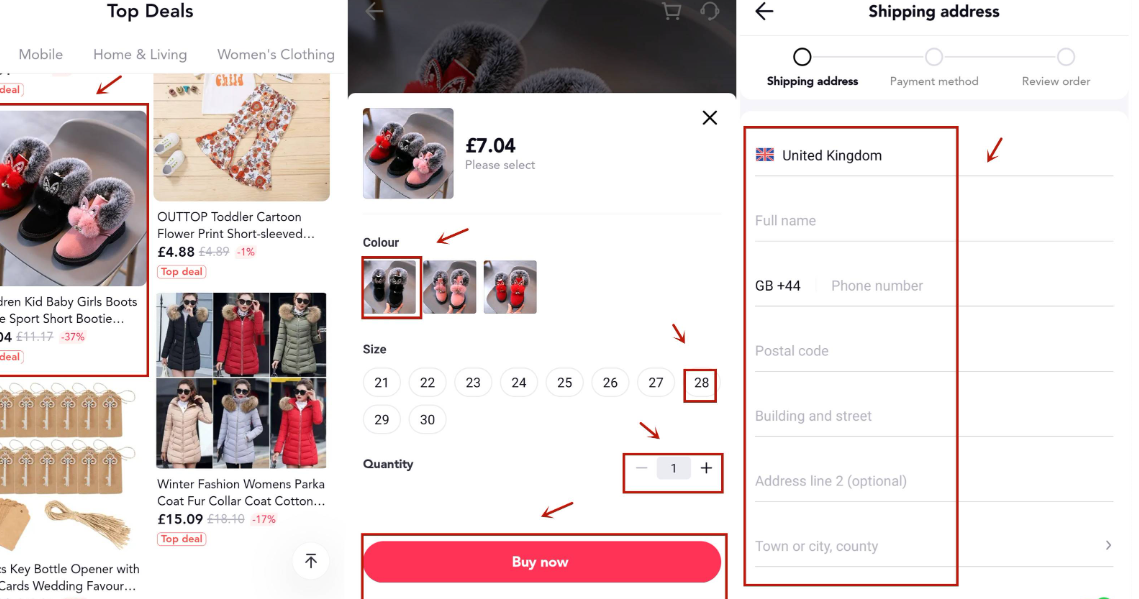Tap the customer support headset icon
Screen dimensions: 1139x599
tap(710, 11)
